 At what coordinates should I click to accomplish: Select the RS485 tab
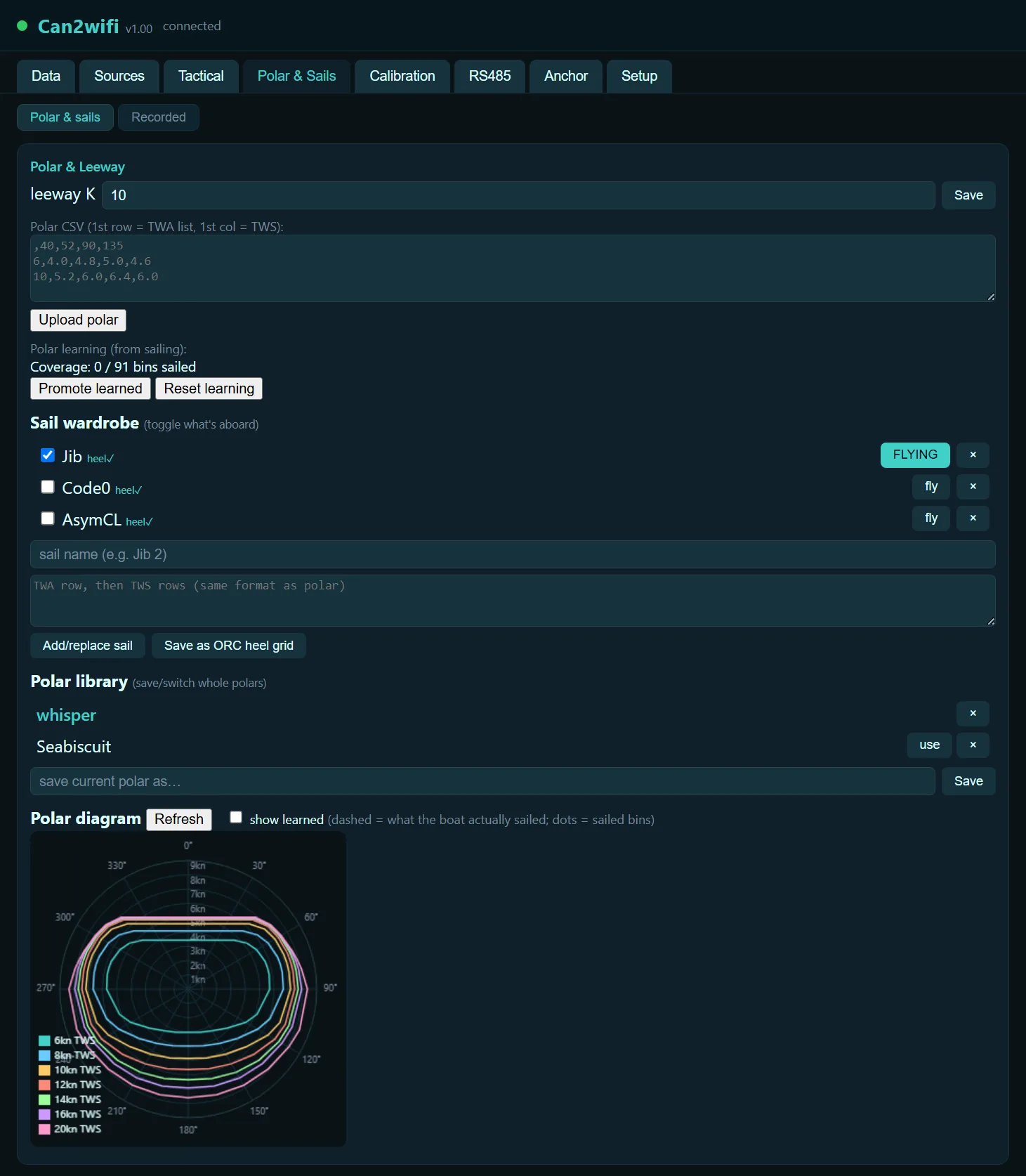[490, 76]
